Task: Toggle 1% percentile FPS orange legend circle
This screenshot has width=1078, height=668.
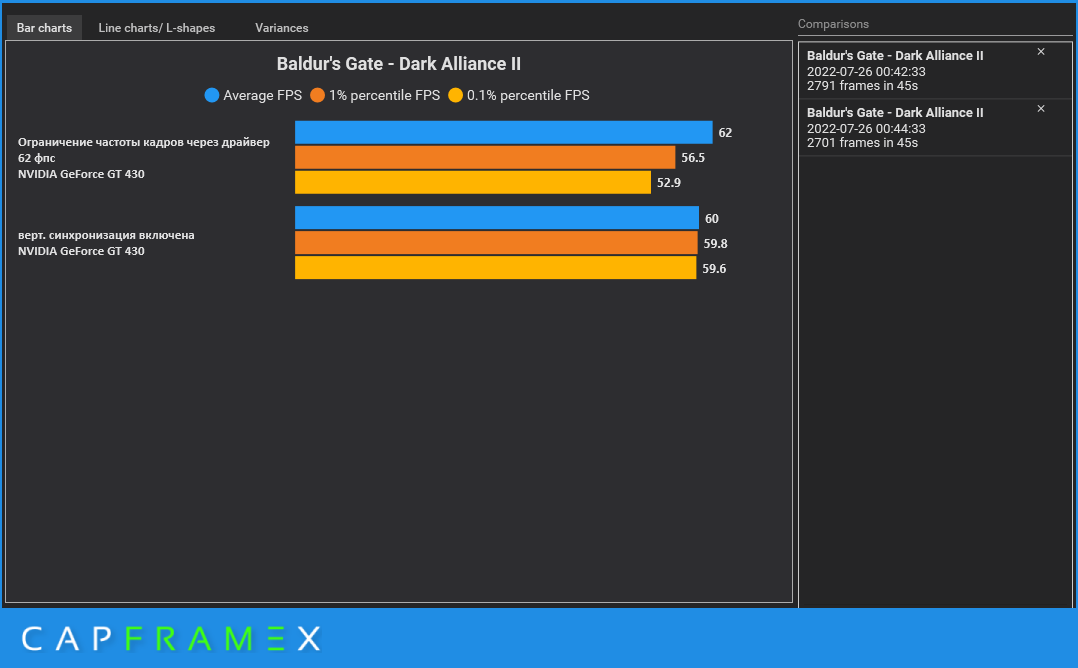Action: [317, 96]
